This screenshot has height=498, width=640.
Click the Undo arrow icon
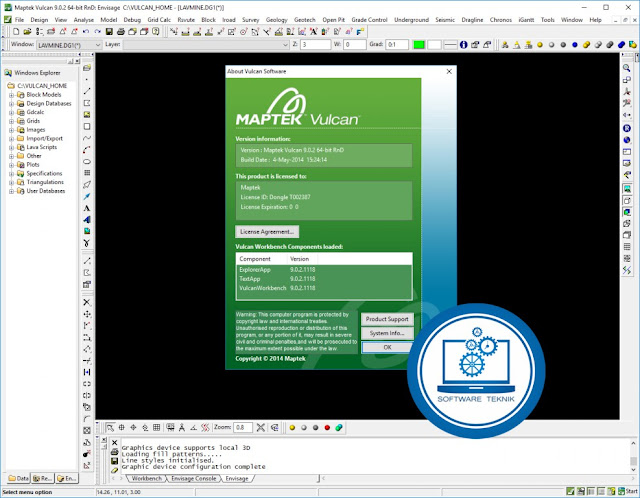[86, 31]
